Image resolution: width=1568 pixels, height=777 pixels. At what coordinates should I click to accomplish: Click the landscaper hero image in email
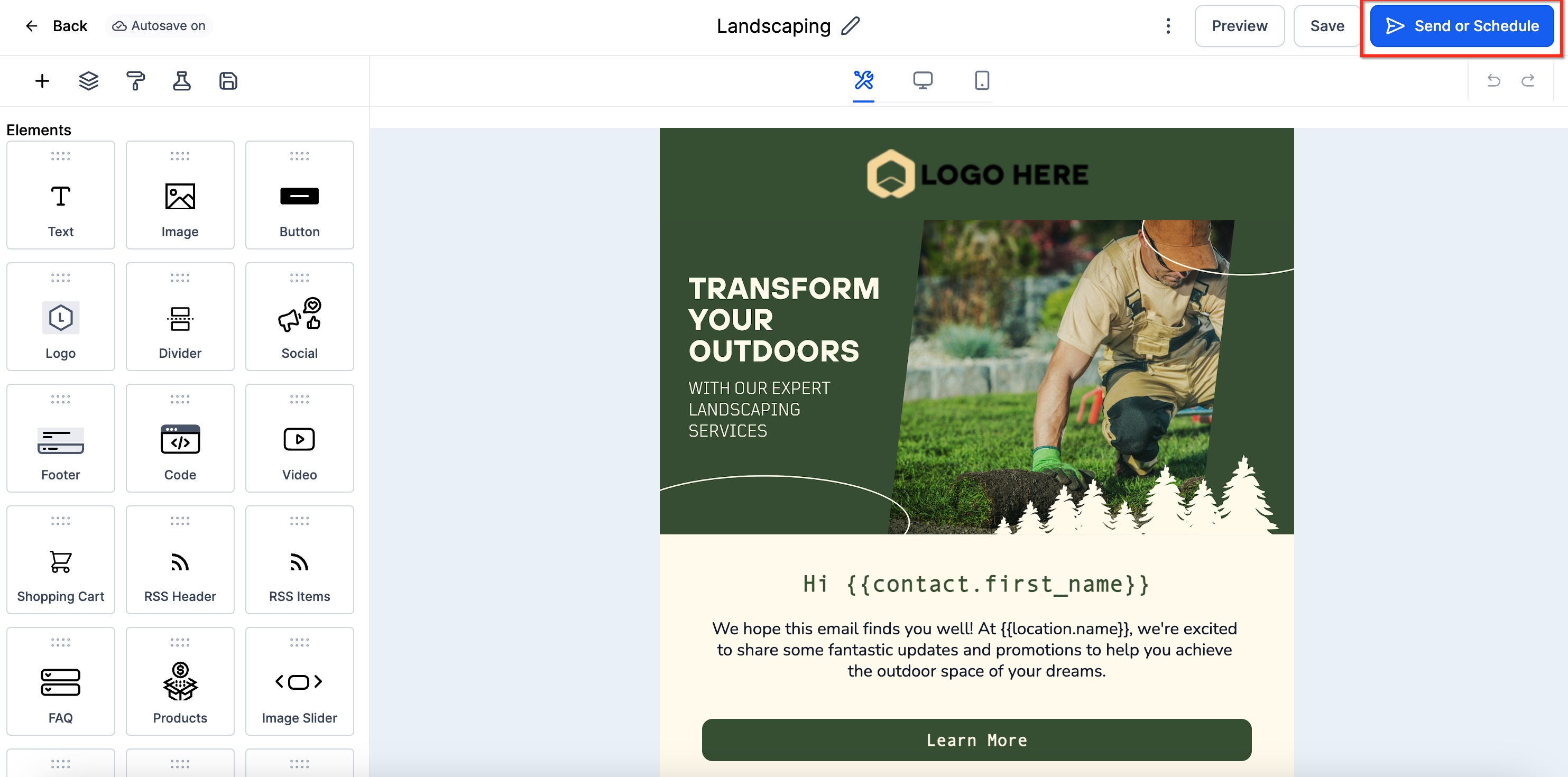coord(1071,377)
